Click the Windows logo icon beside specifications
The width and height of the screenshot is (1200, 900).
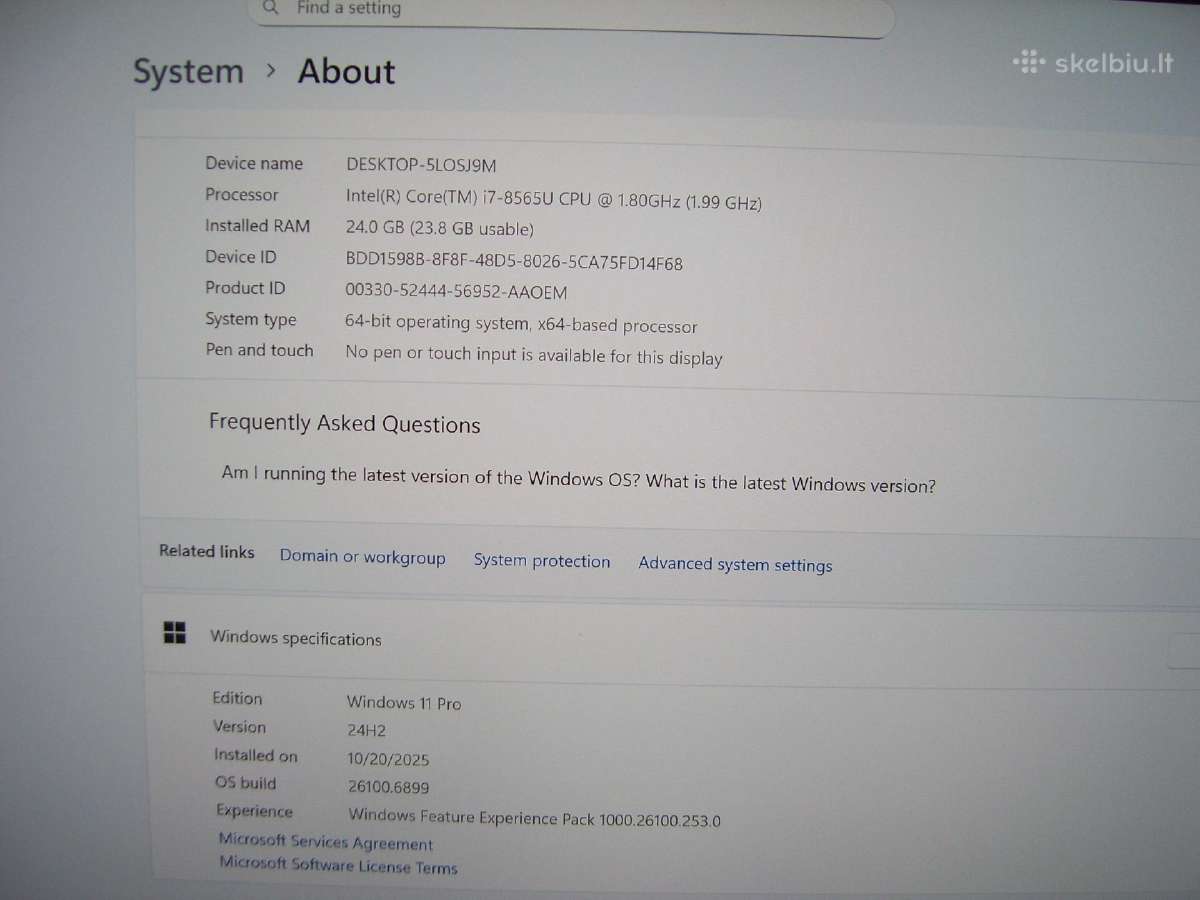tap(175, 632)
